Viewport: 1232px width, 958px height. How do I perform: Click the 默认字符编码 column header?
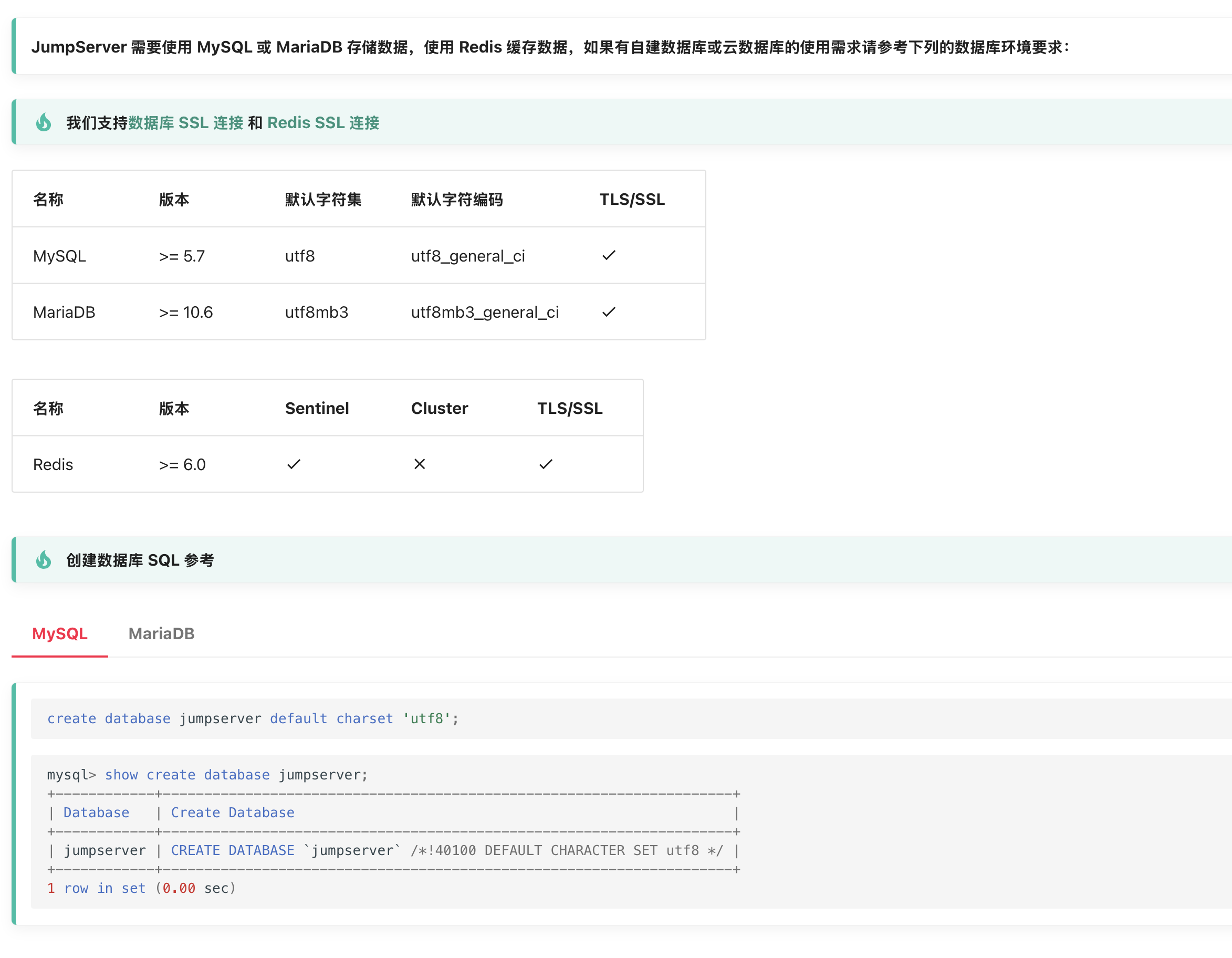(x=456, y=199)
